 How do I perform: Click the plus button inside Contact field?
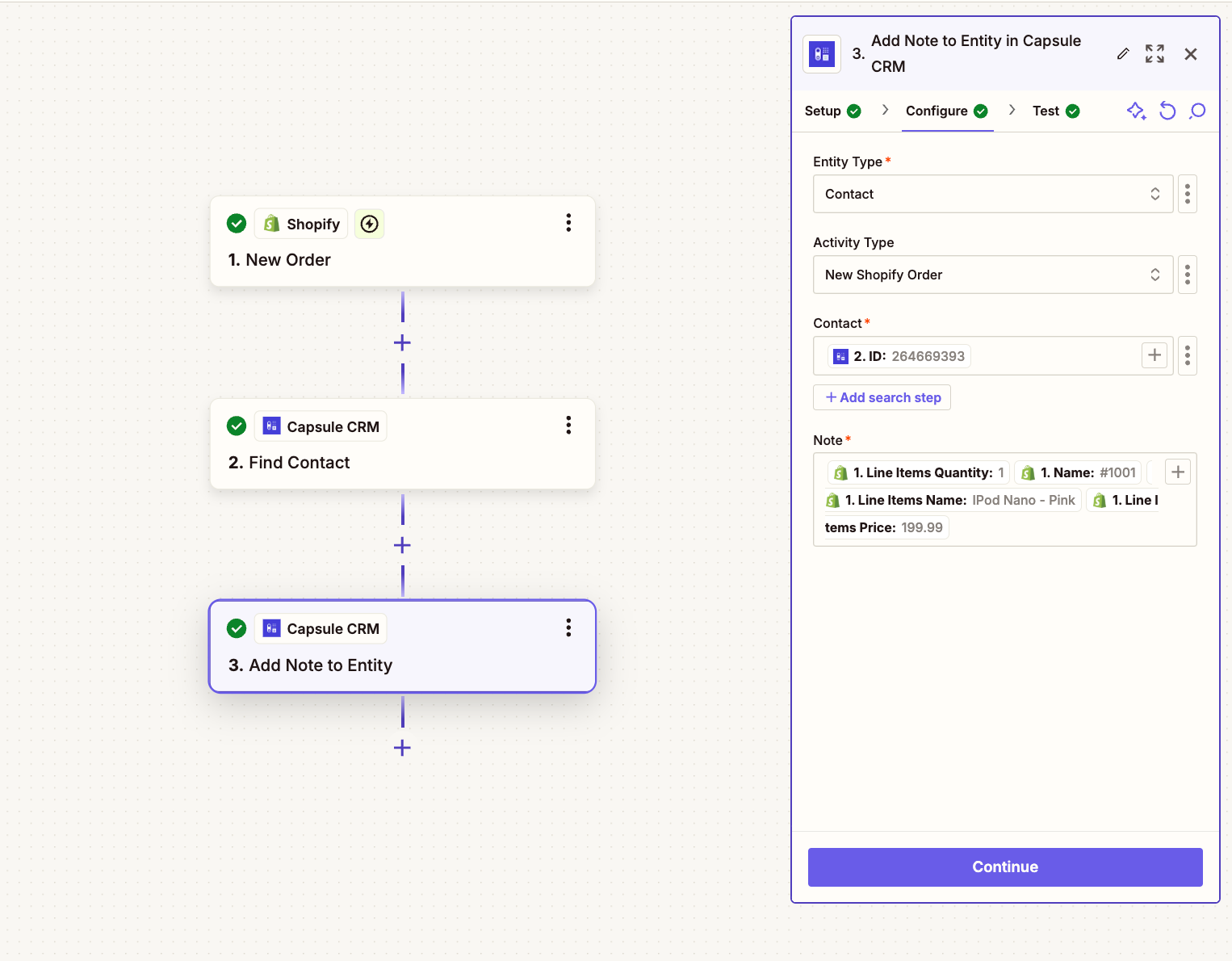pos(1154,355)
